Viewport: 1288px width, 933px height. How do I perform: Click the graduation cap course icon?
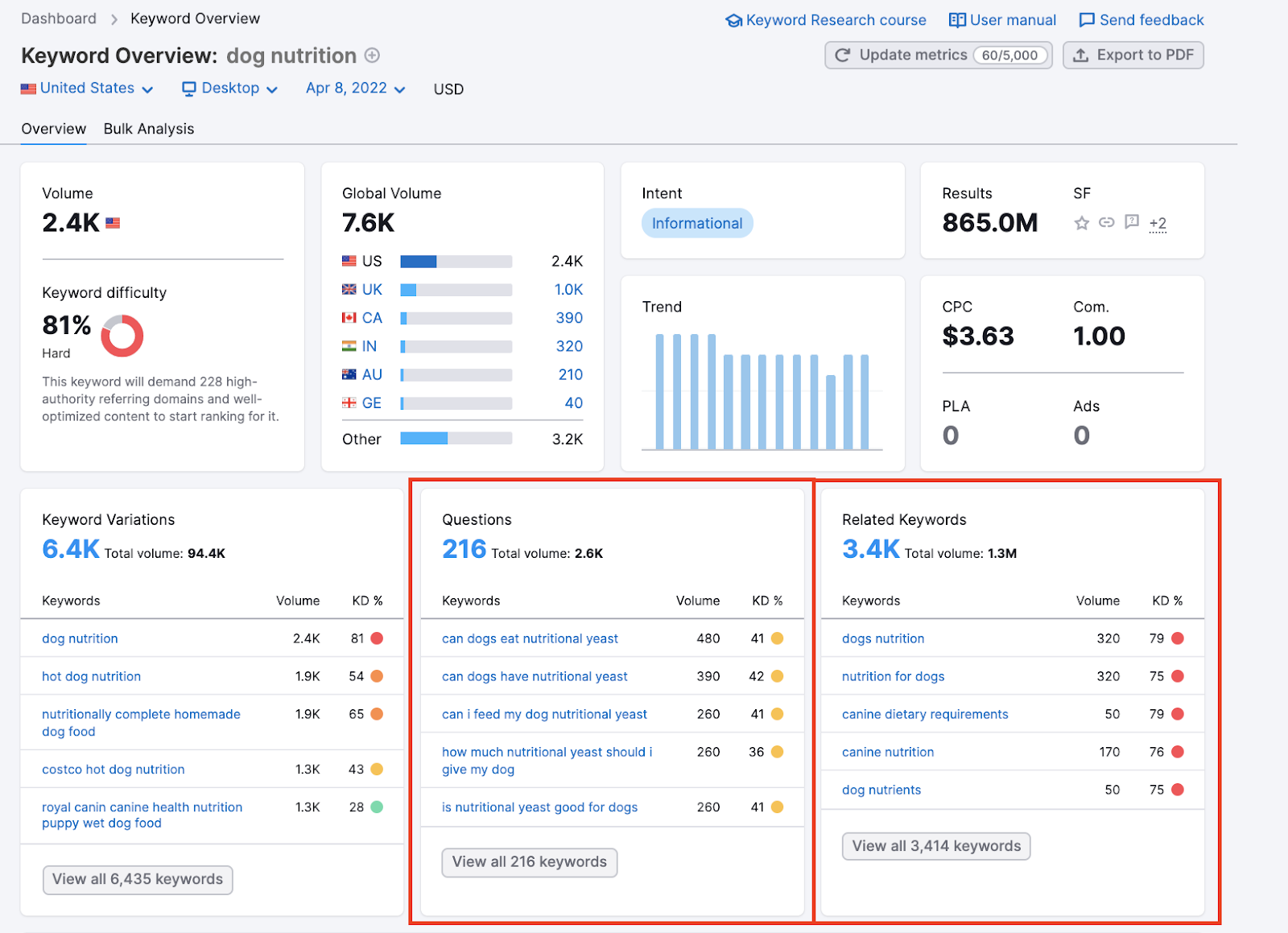[x=733, y=21]
